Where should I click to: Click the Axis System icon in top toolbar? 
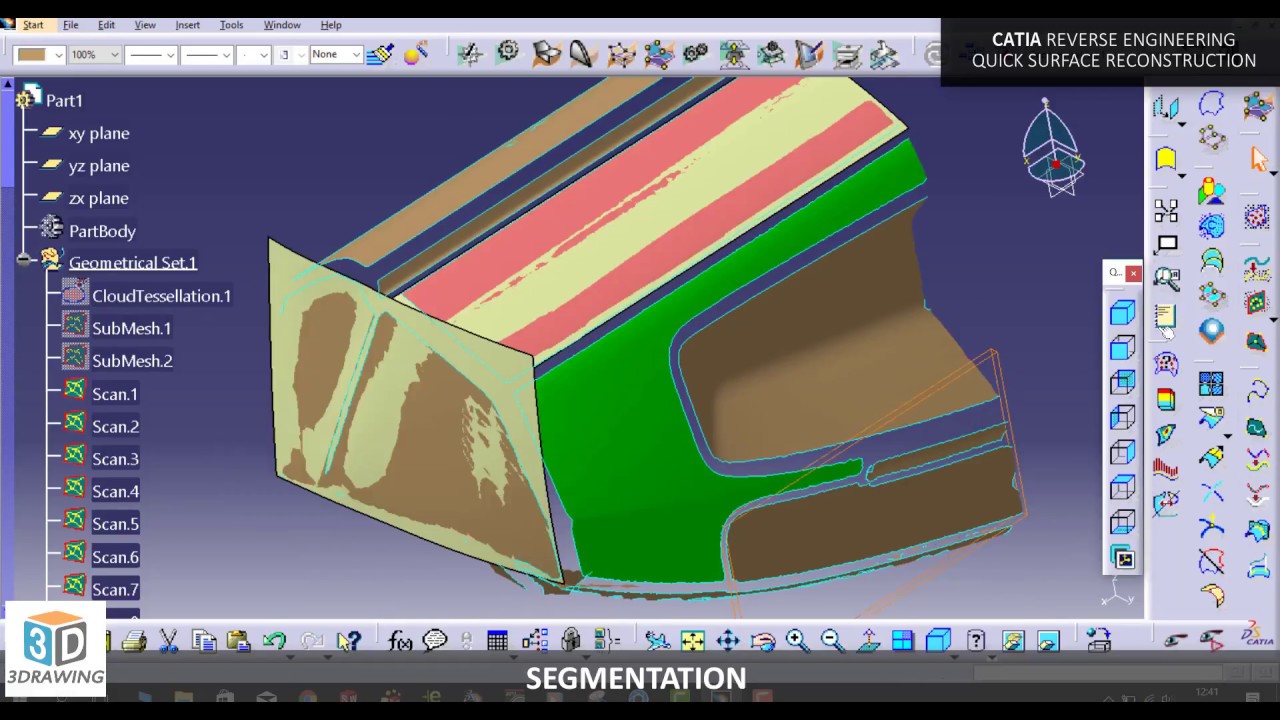pyautogui.click(x=470, y=54)
